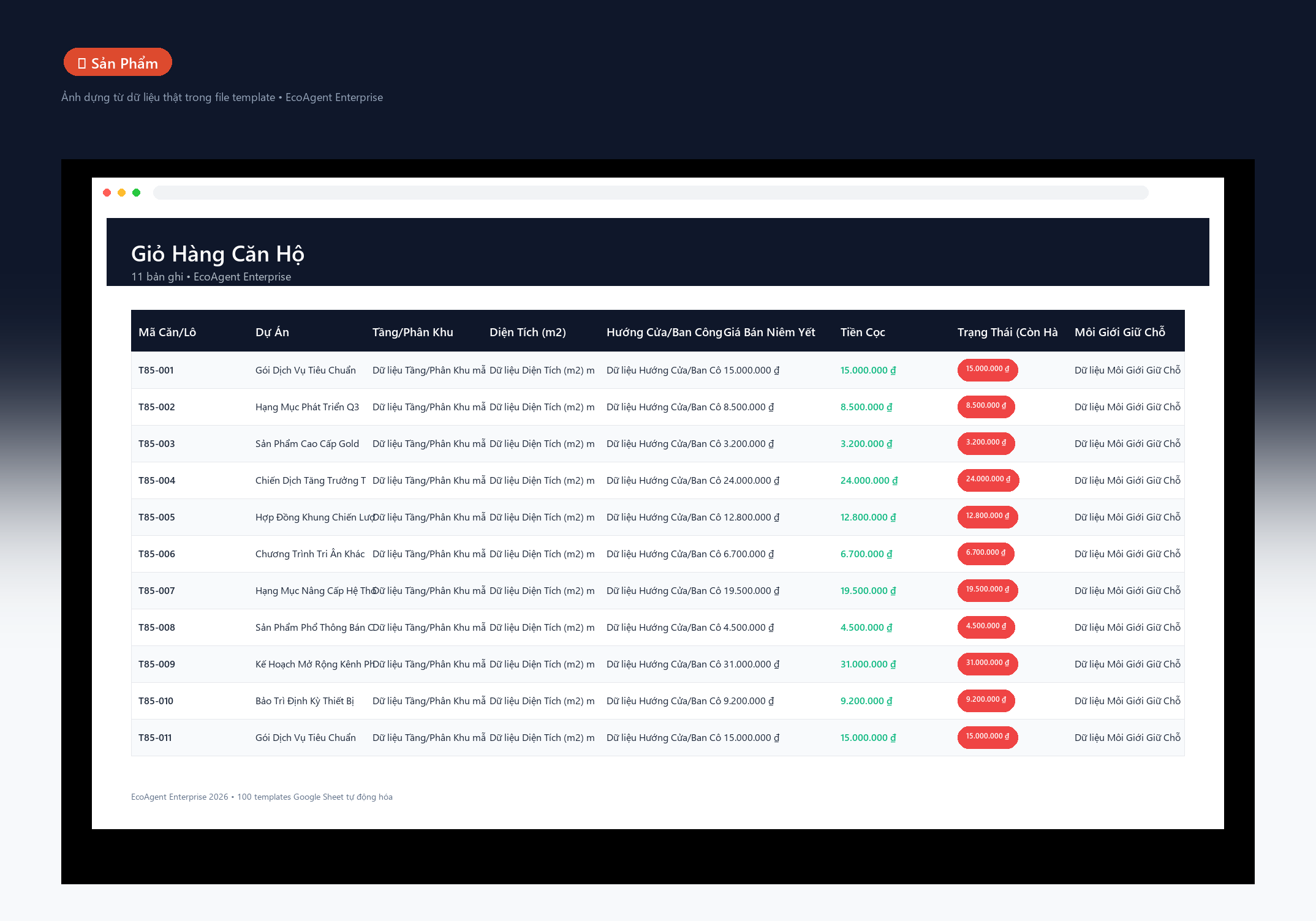Click the browser address bar
The image size is (1316, 921).
point(651,193)
